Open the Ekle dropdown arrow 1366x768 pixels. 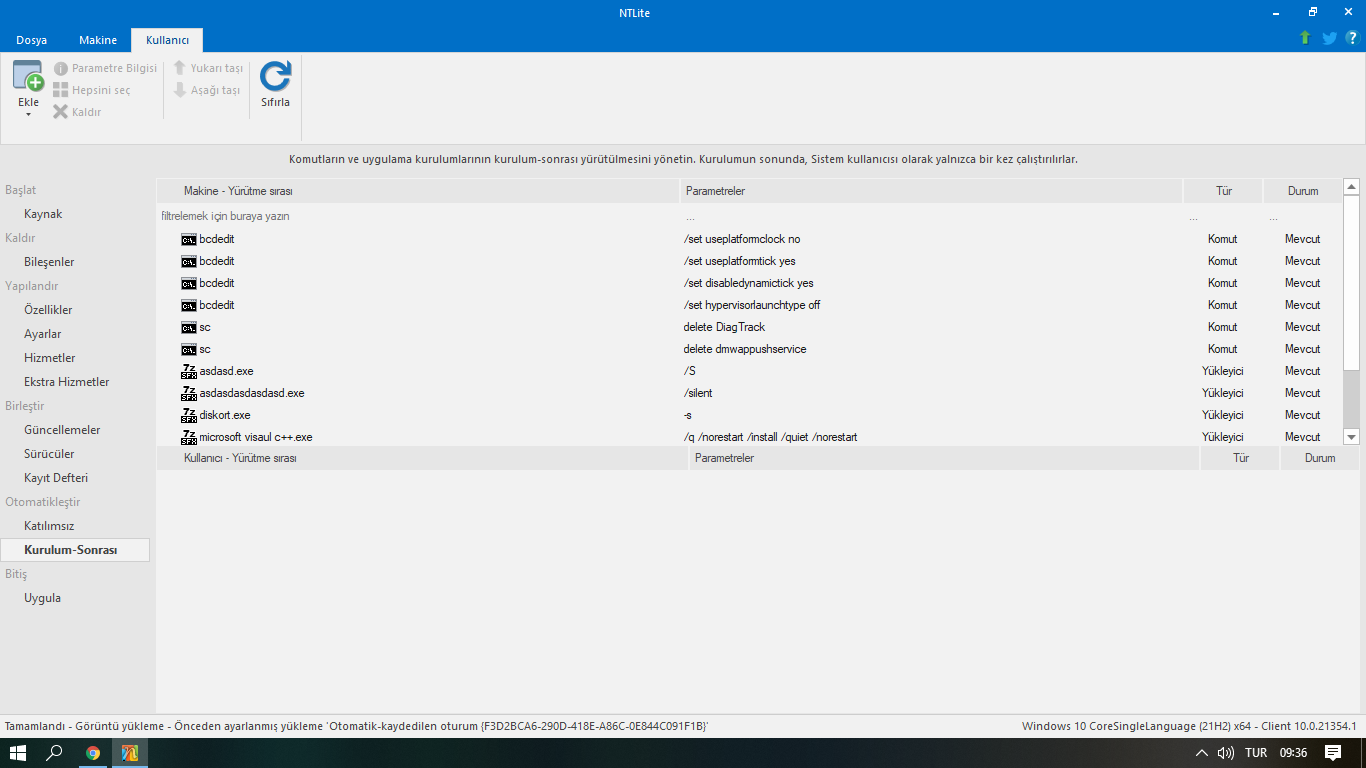(28, 114)
